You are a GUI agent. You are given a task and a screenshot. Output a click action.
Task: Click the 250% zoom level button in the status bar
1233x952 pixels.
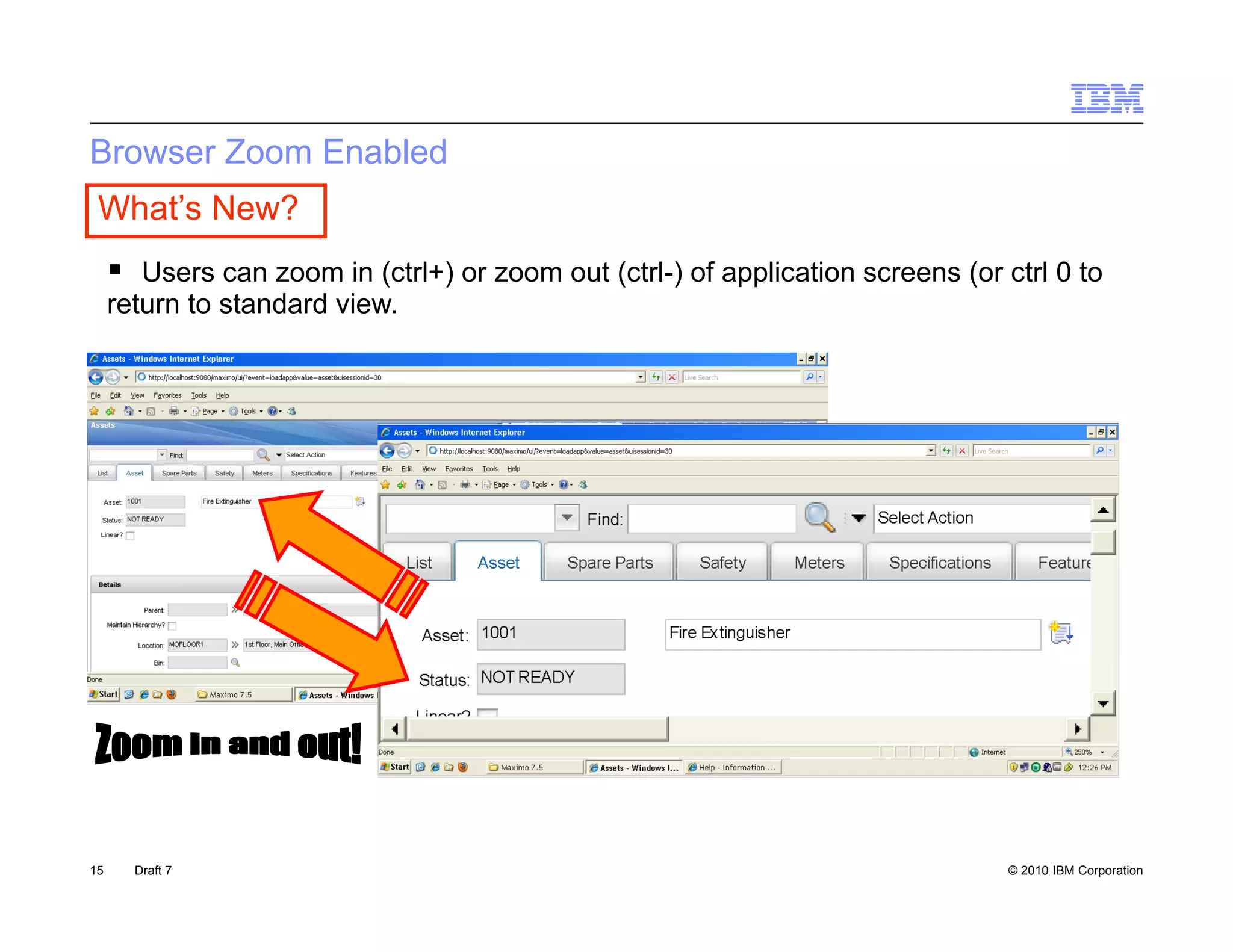tap(1083, 752)
